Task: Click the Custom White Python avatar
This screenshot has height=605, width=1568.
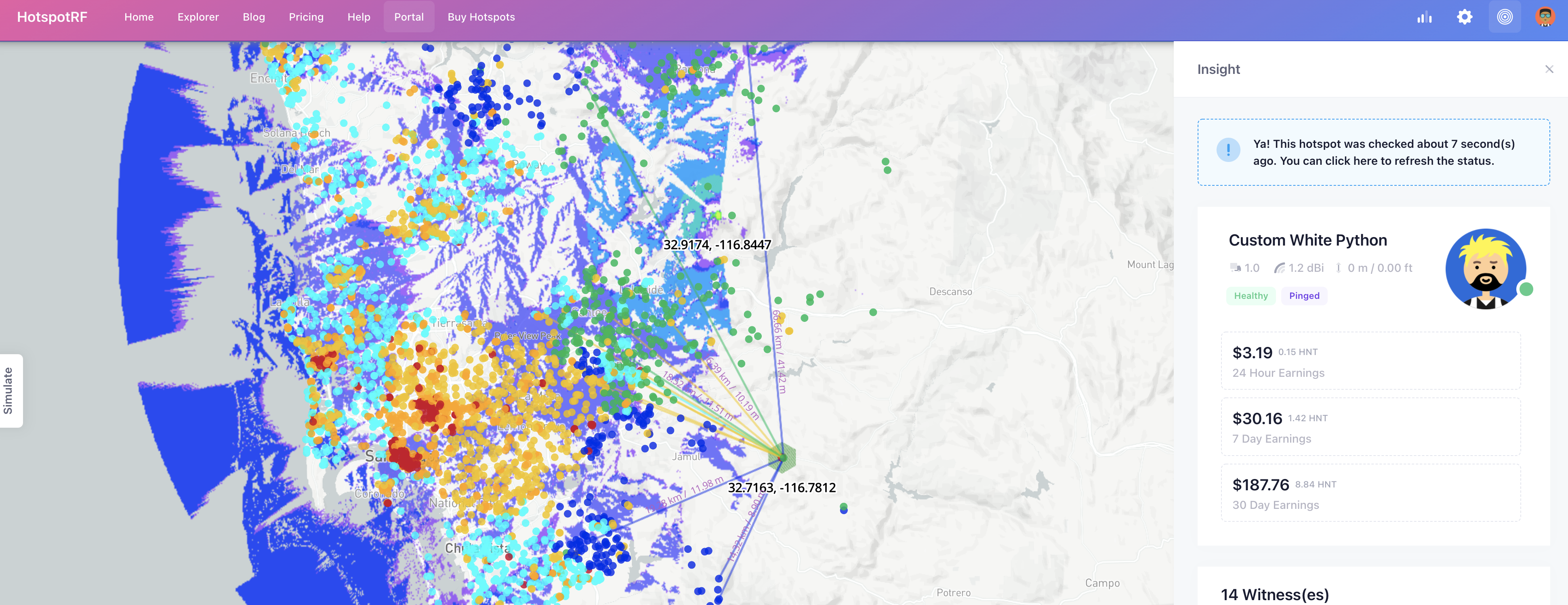Action: tap(1485, 269)
